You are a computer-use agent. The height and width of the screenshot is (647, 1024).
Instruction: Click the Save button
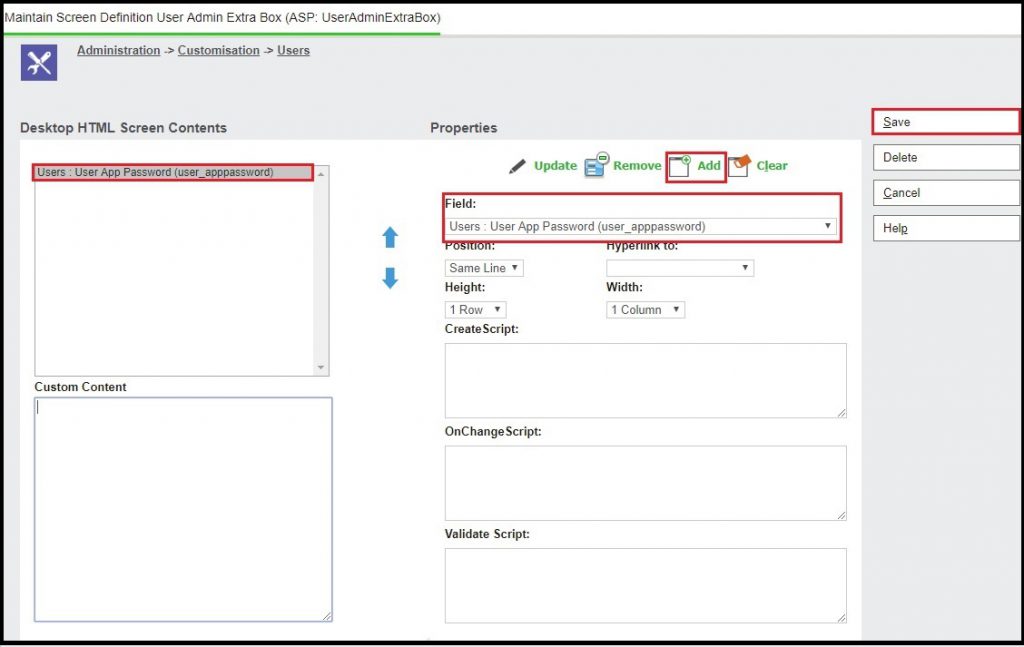tap(944, 120)
